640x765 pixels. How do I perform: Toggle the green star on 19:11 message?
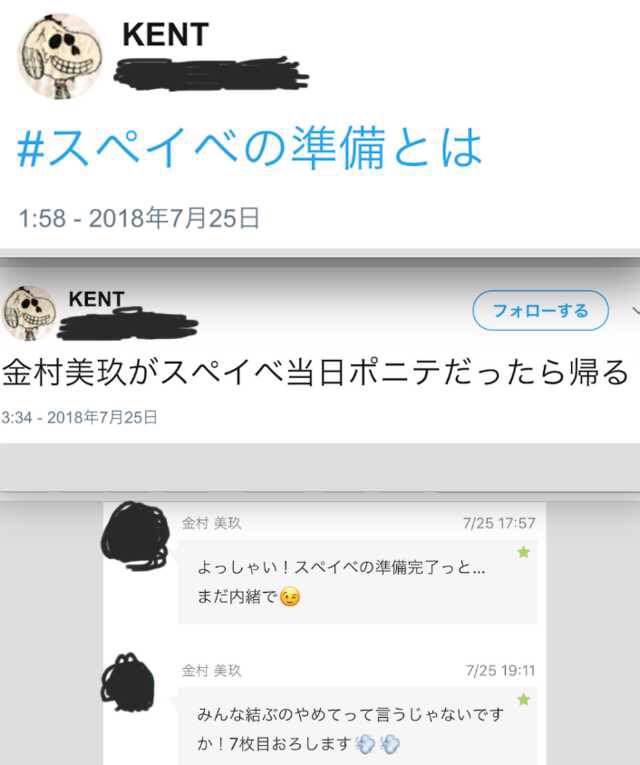coord(523,699)
